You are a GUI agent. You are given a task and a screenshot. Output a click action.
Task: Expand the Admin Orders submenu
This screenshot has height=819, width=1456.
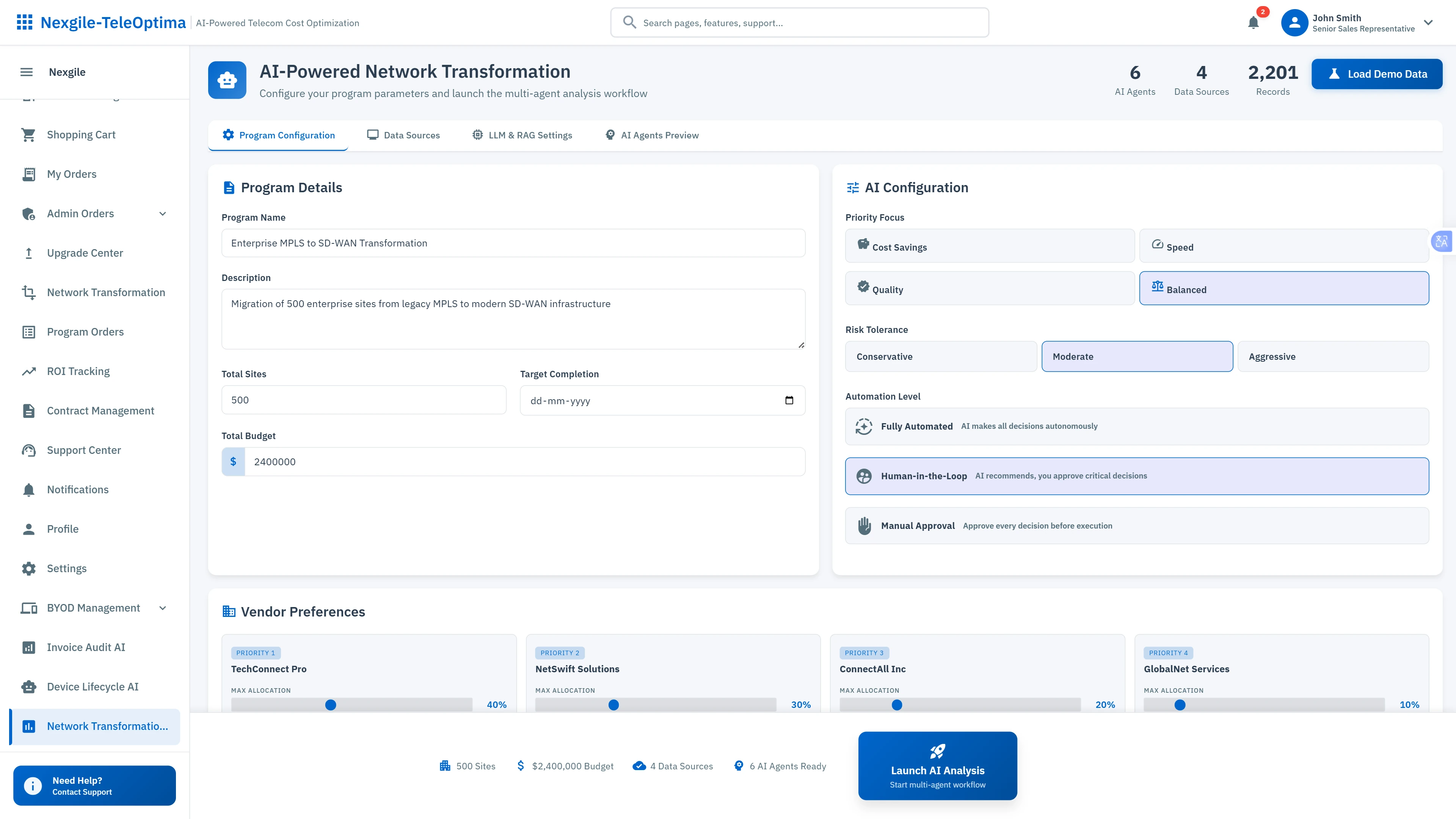[162, 213]
